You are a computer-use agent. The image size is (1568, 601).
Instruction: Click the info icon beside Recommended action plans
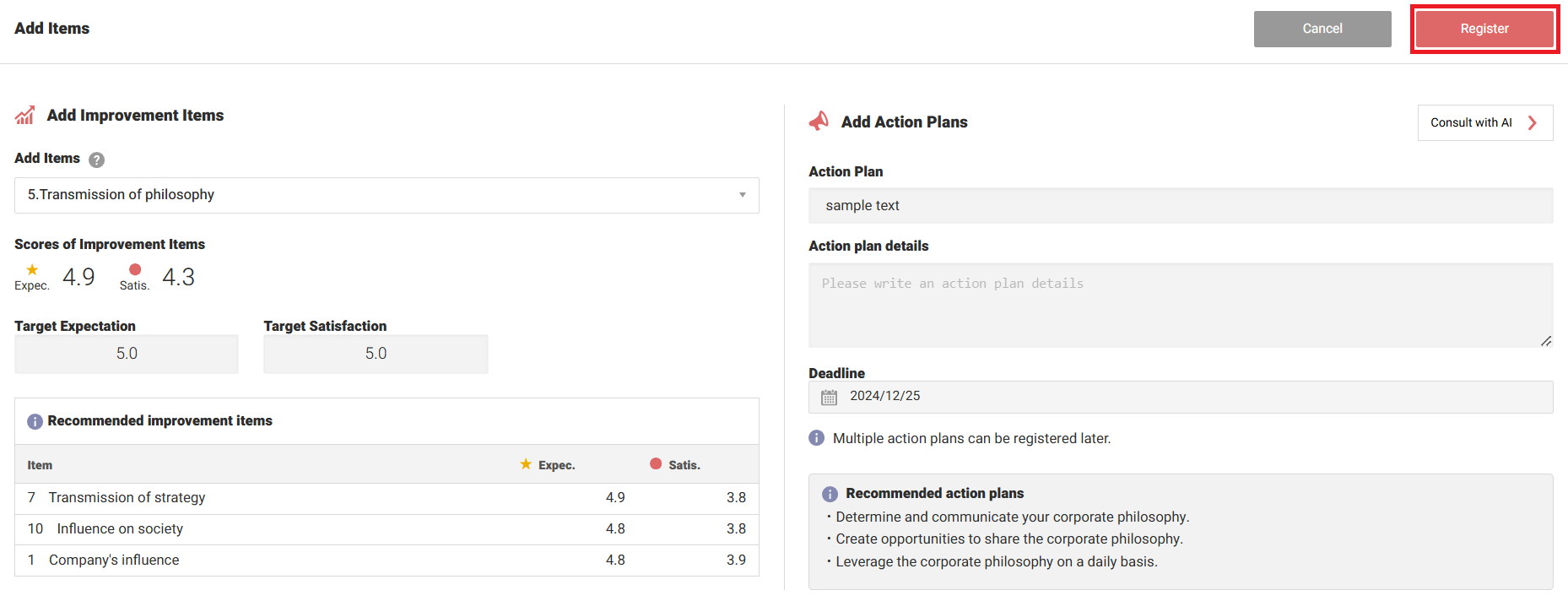click(830, 494)
